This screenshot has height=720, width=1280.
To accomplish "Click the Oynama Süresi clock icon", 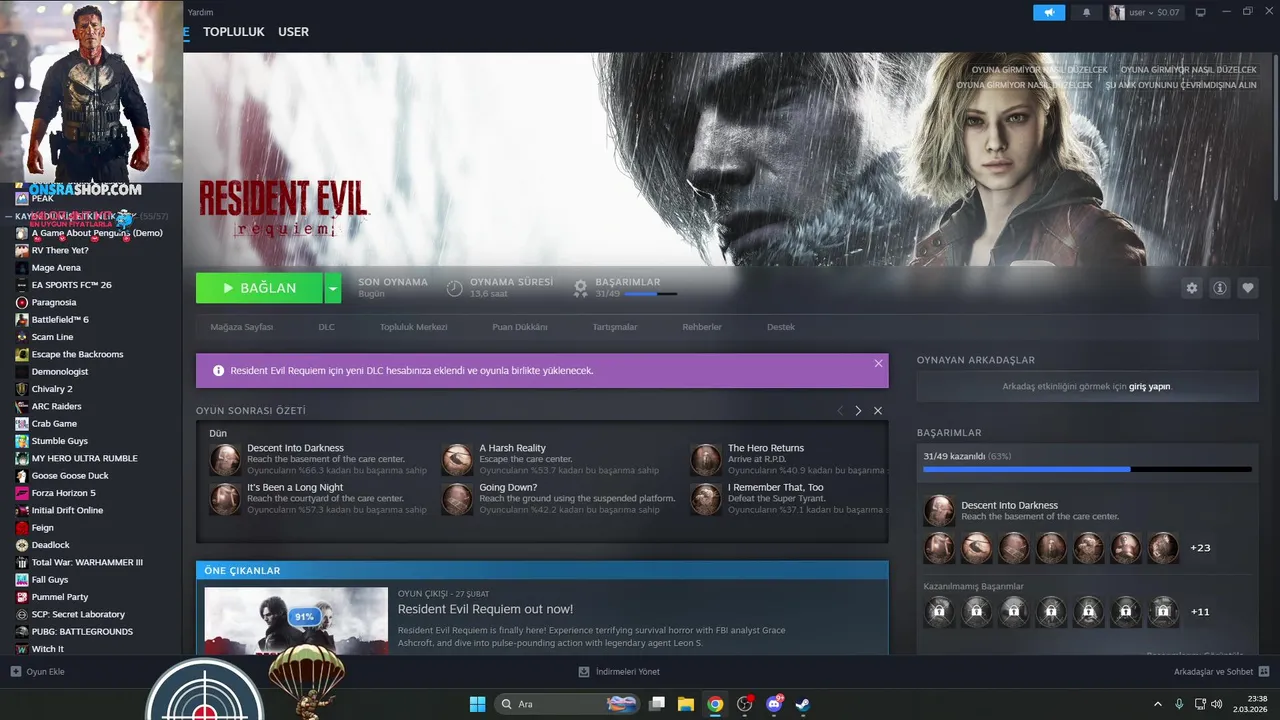I will (454, 288).
